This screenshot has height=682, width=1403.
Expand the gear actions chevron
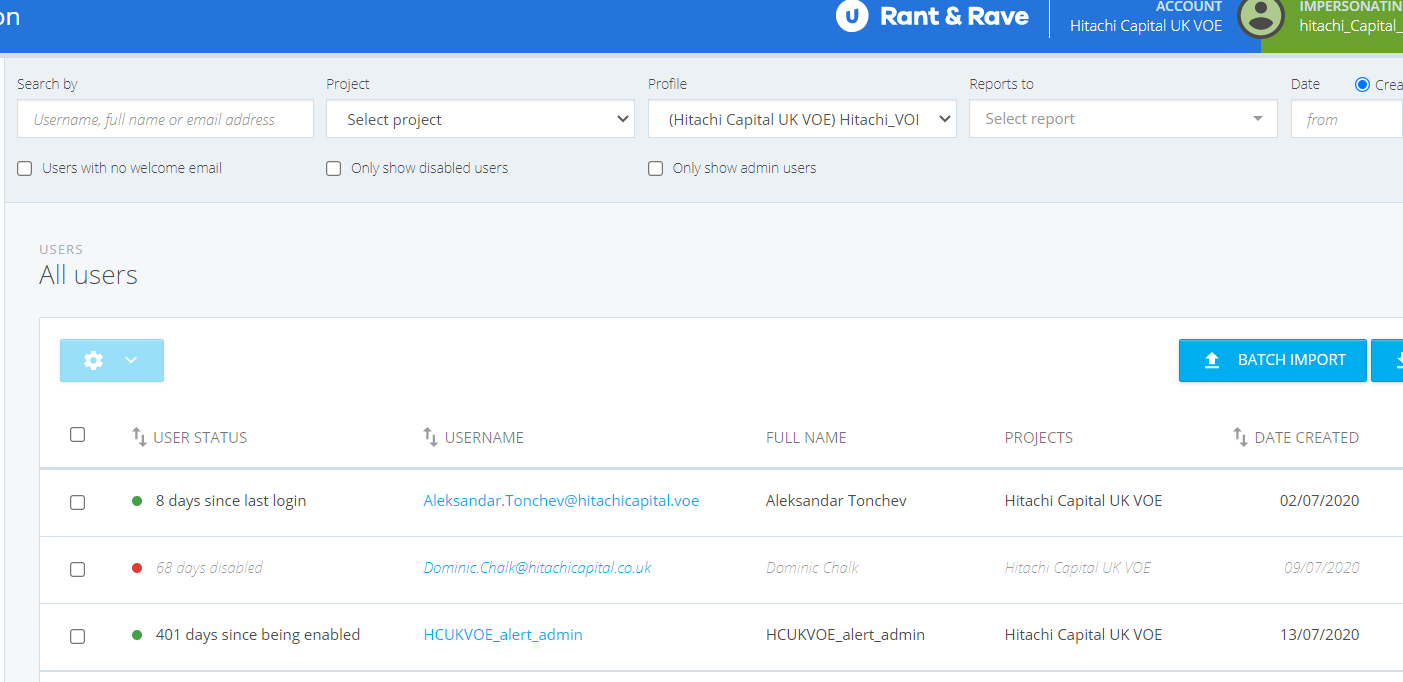click(x=131, y=360)
